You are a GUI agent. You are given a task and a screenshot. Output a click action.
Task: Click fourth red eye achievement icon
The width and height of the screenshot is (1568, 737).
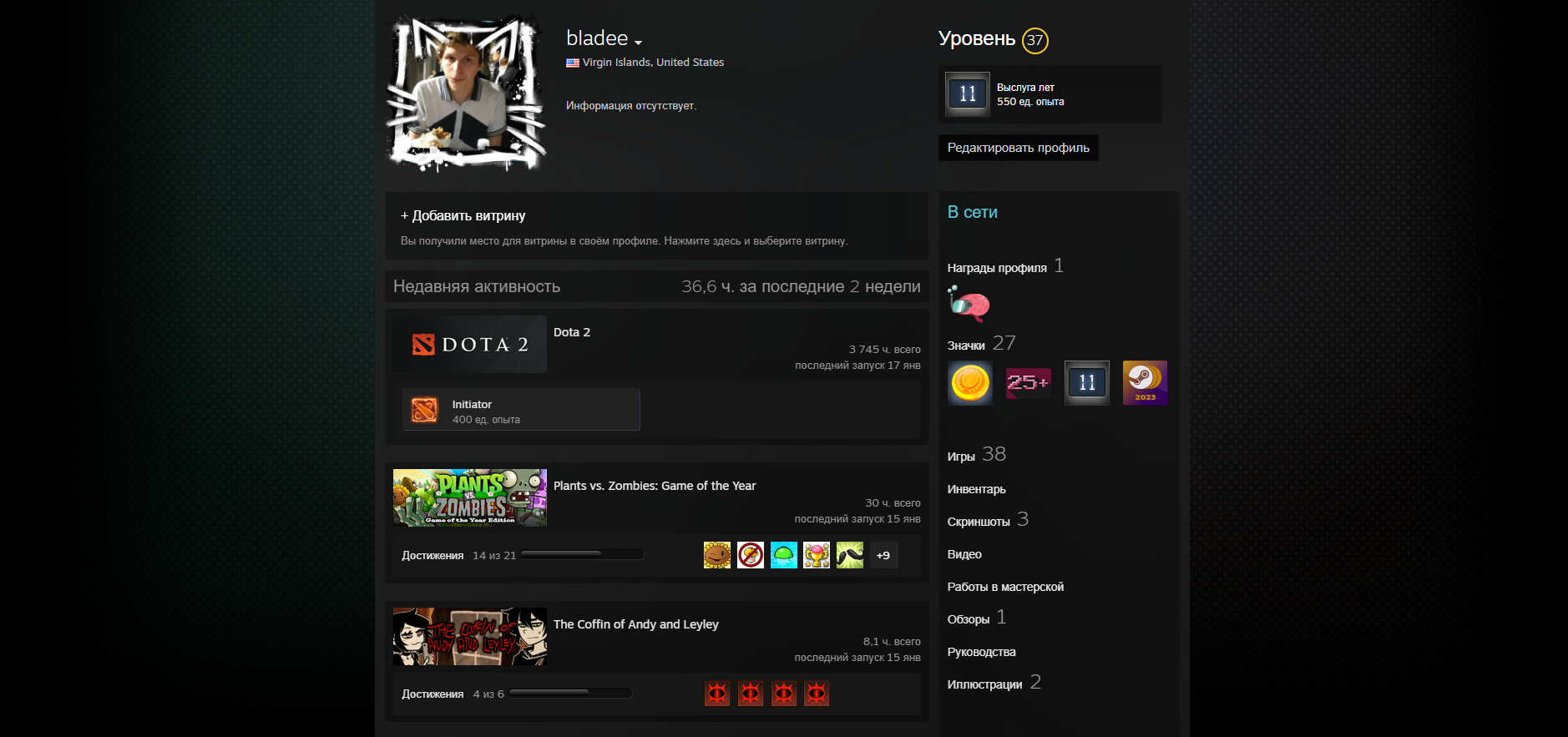click(x=817, y=694)
